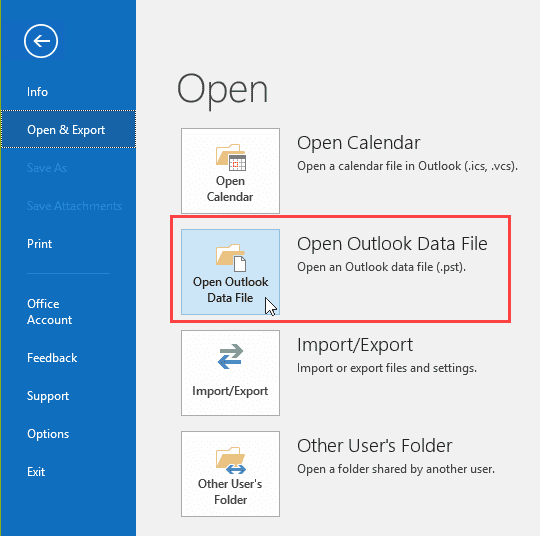Click the Import/Export heading text
Screen dimensions: 540x536
pyautogui.click(x=355, y=344)
